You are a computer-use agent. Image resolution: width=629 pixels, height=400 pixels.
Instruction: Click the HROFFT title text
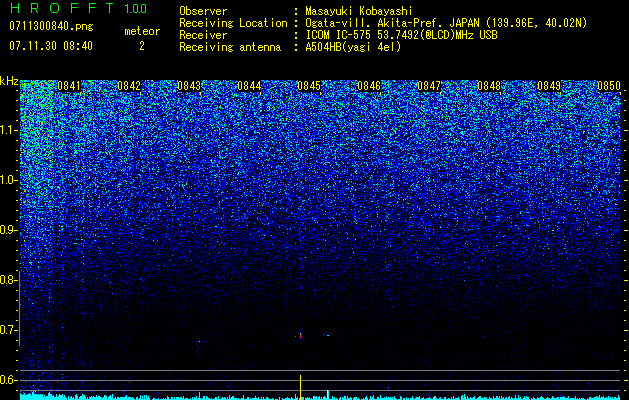(62, 8)
